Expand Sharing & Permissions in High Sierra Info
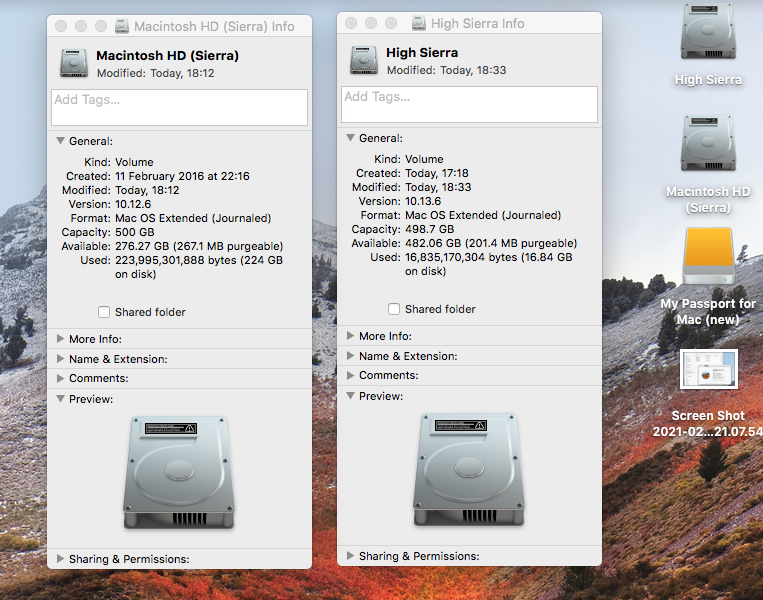Screen dimensions: 763x600 (350, 556)
